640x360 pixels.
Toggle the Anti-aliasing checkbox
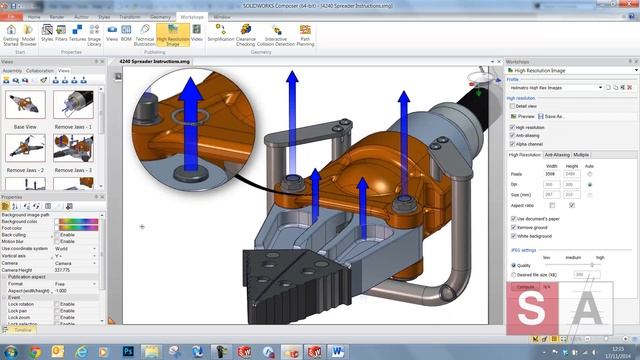click(x=512, y=136)
